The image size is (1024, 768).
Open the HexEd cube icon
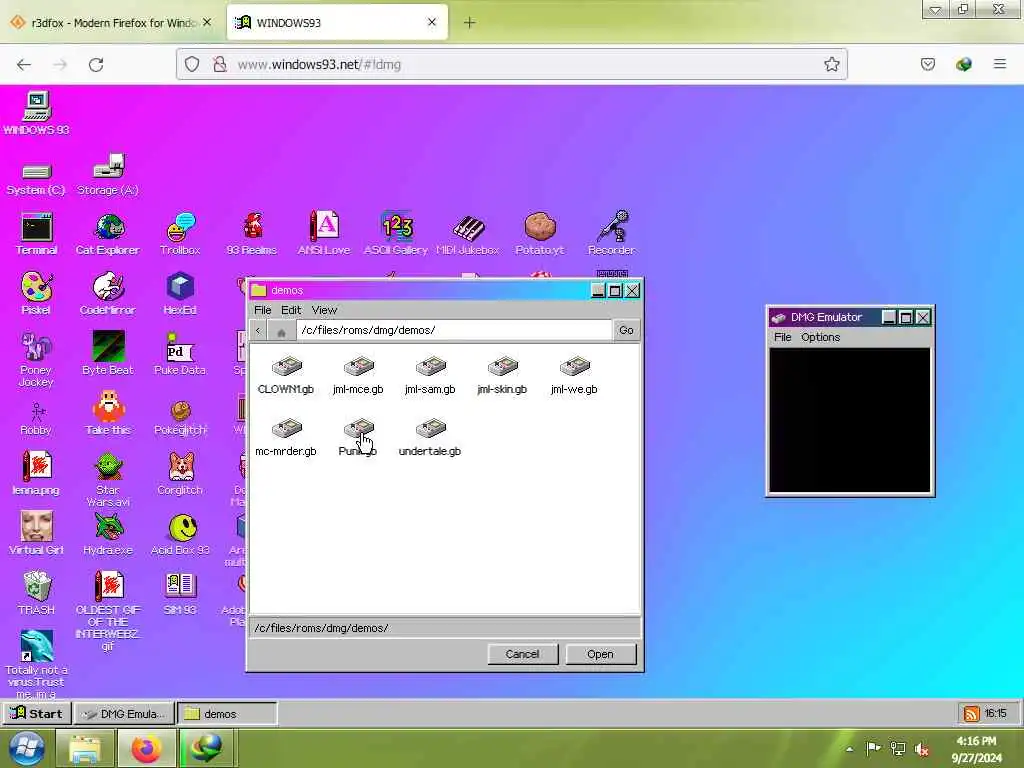pos(180,294)
